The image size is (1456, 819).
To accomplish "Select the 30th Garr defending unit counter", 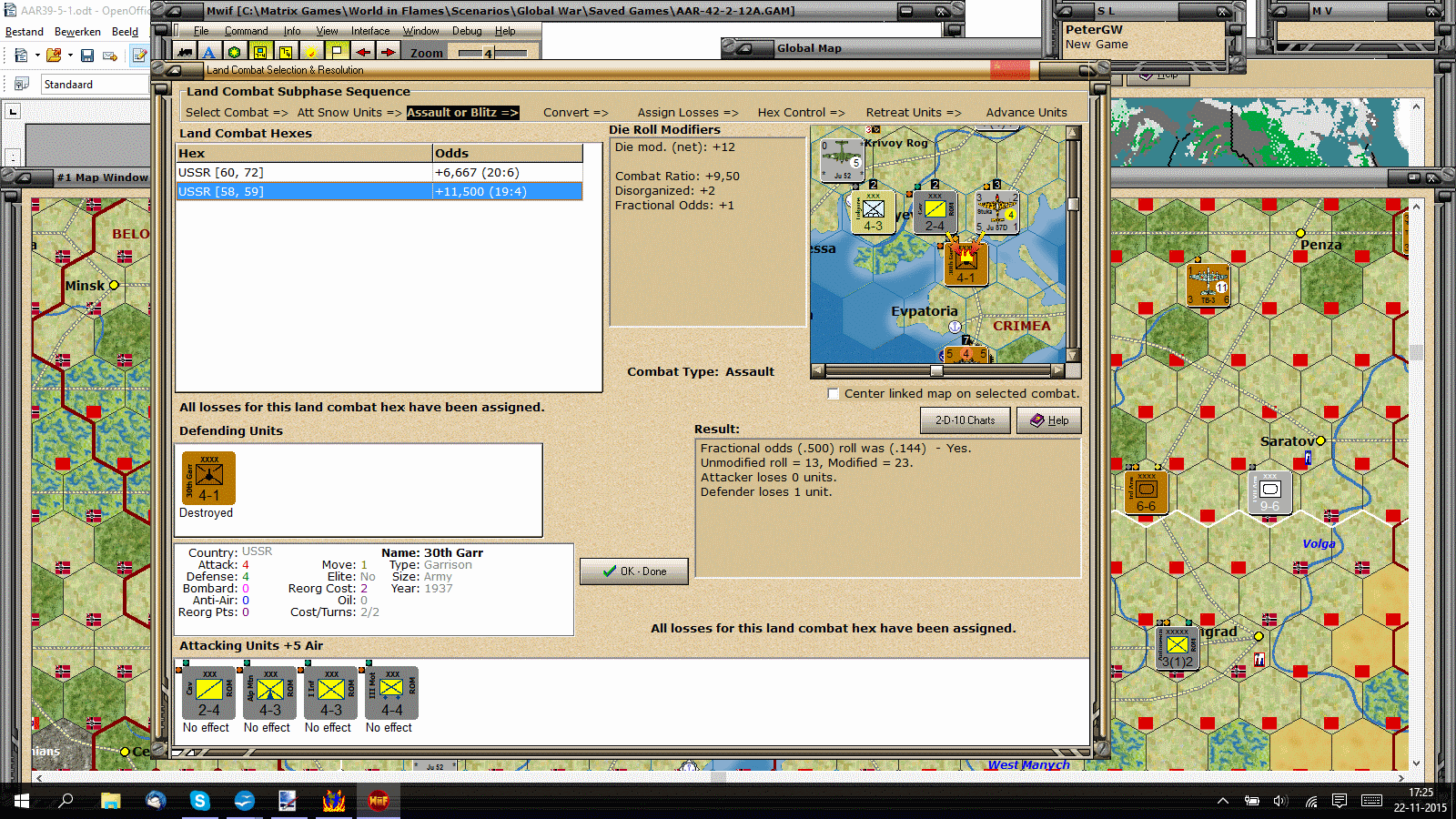I will [x=208, y=478].
